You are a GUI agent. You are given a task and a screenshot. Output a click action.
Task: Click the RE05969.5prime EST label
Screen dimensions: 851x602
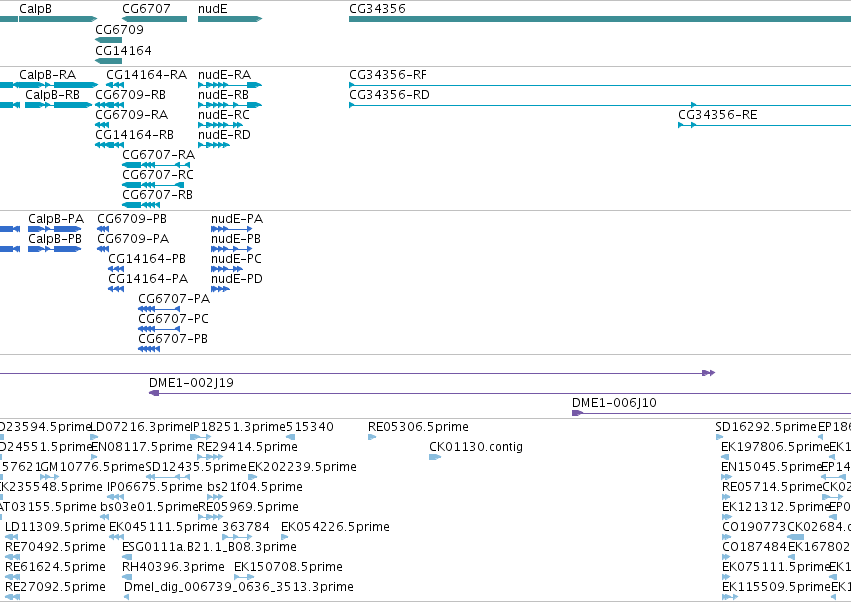(249, 507)
